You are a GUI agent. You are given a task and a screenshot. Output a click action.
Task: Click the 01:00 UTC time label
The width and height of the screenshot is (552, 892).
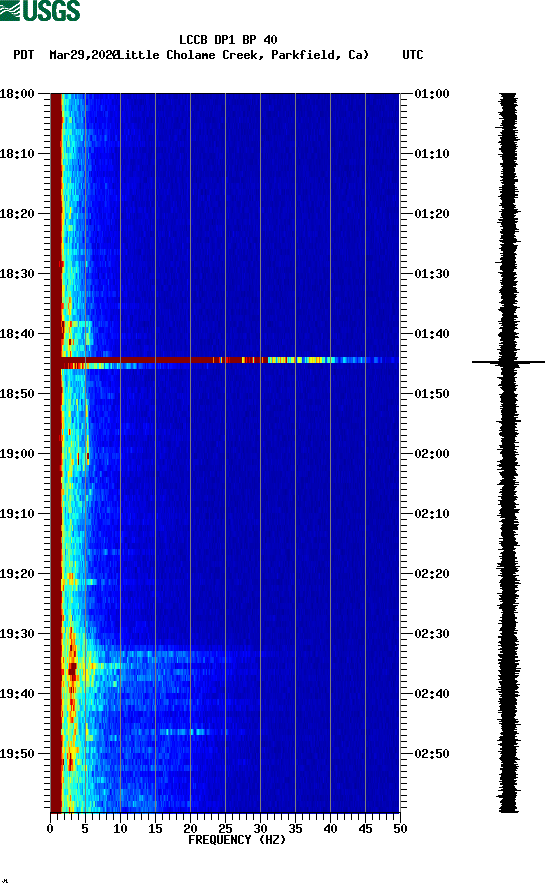(x=432, y=94)
